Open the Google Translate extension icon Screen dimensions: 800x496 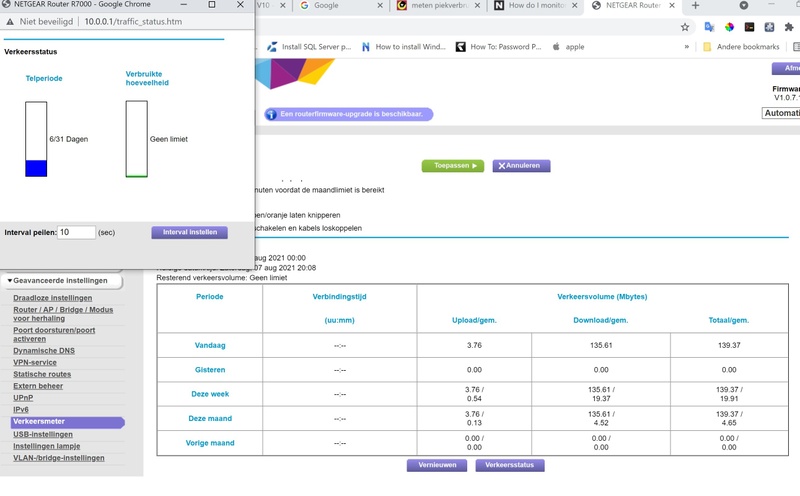coord(709,27)
